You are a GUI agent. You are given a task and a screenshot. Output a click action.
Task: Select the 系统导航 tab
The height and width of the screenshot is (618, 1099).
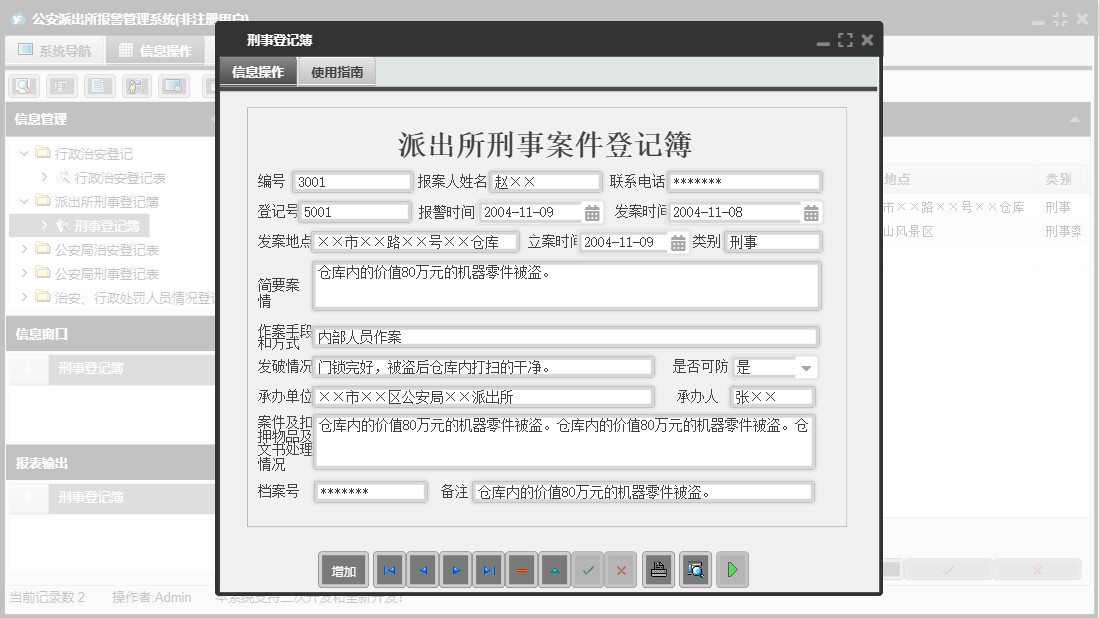[56, 50]
